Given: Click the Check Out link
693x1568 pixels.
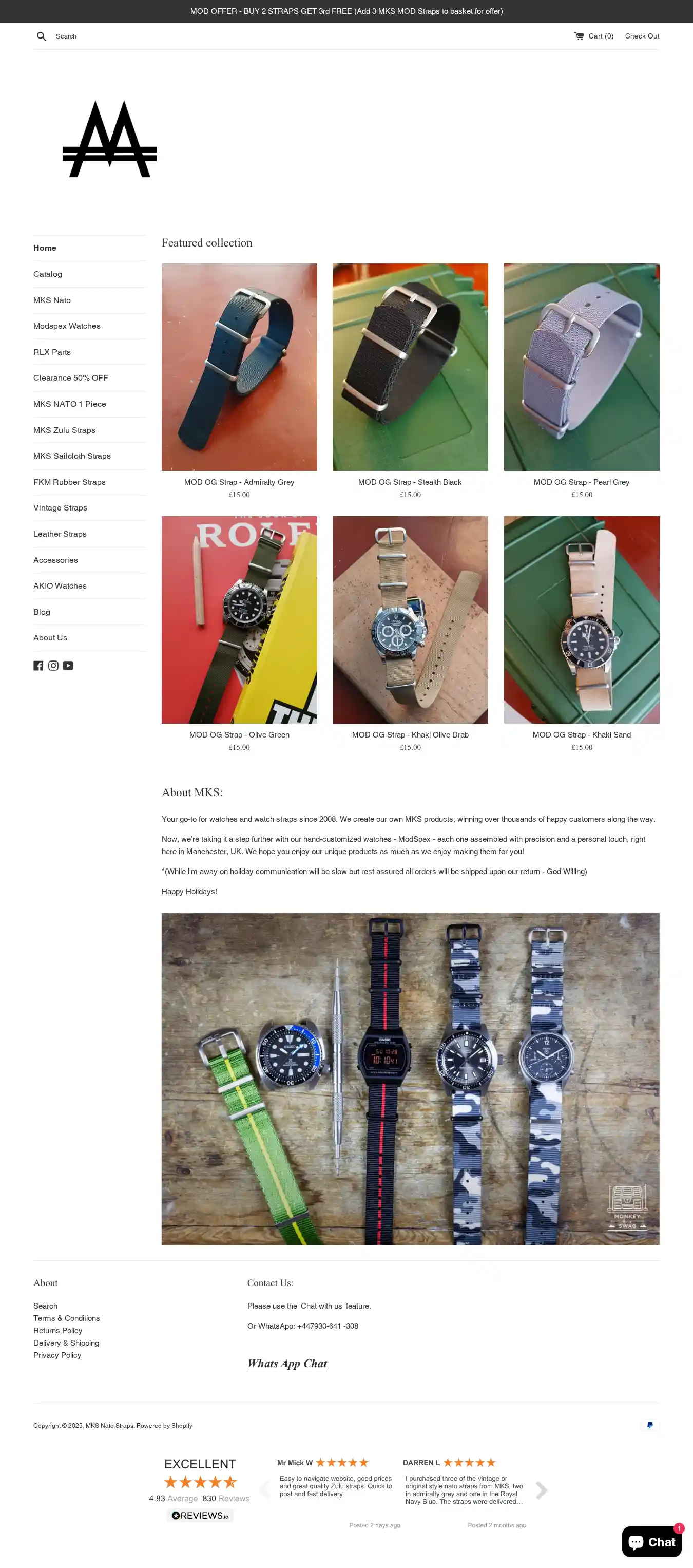Looking at the screenshot, I should pos(642,36).
